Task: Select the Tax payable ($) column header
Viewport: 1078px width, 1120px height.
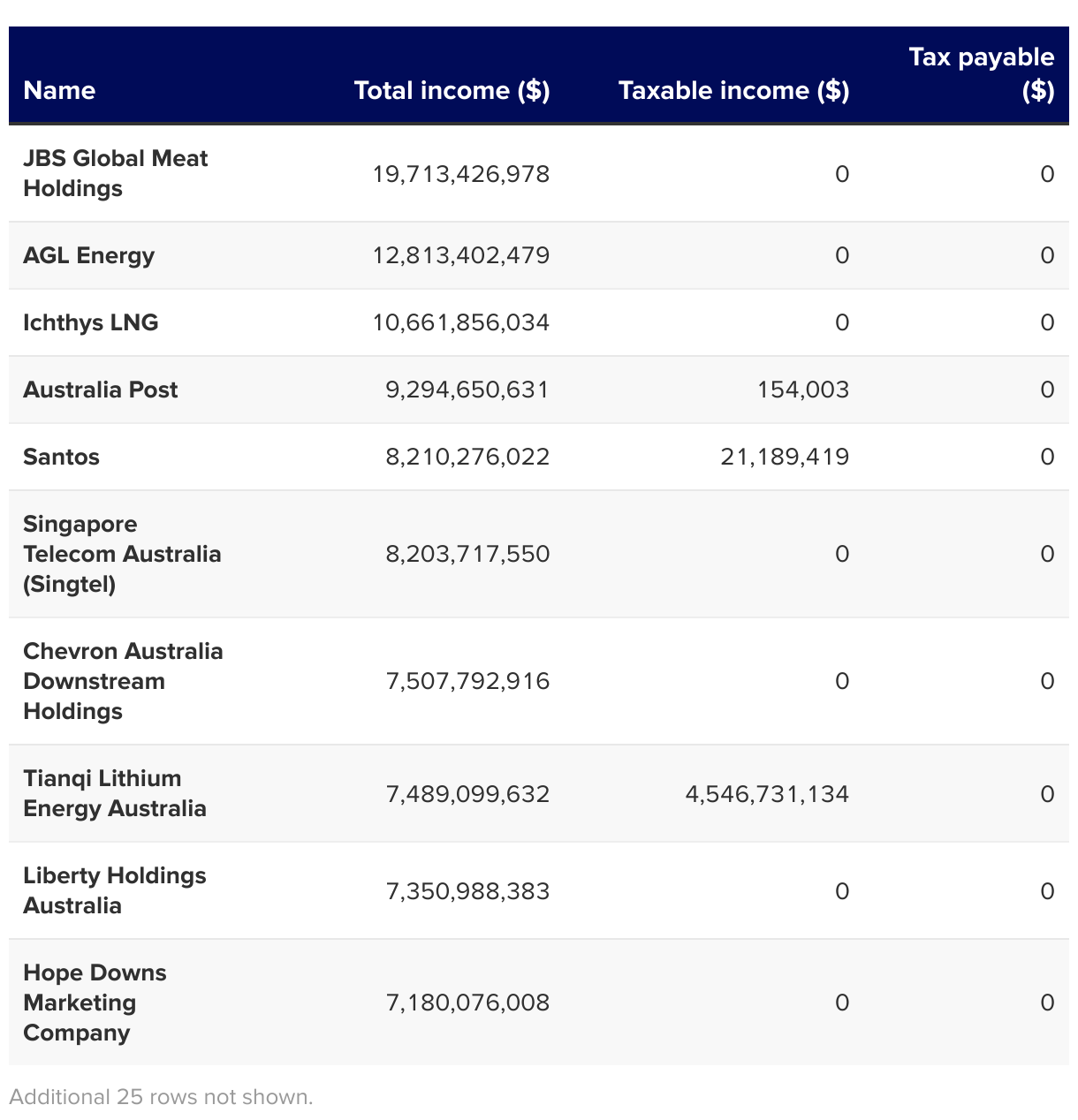Action: pos(981,74)
